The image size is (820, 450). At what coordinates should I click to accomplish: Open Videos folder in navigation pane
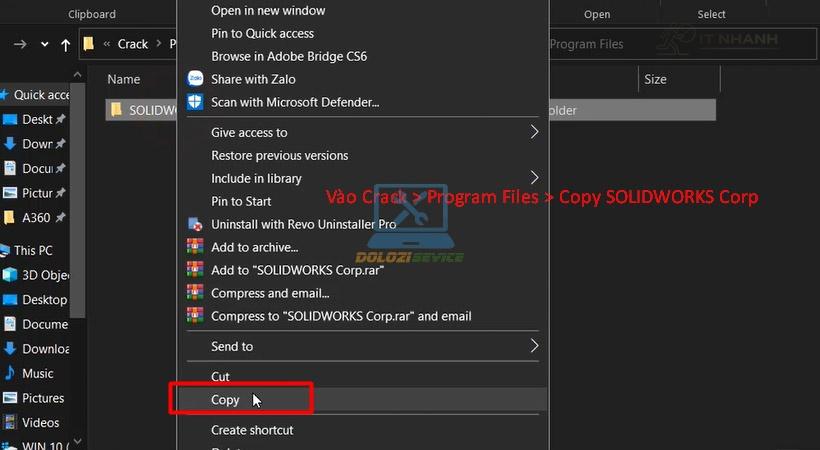click(x=41, y=422)
